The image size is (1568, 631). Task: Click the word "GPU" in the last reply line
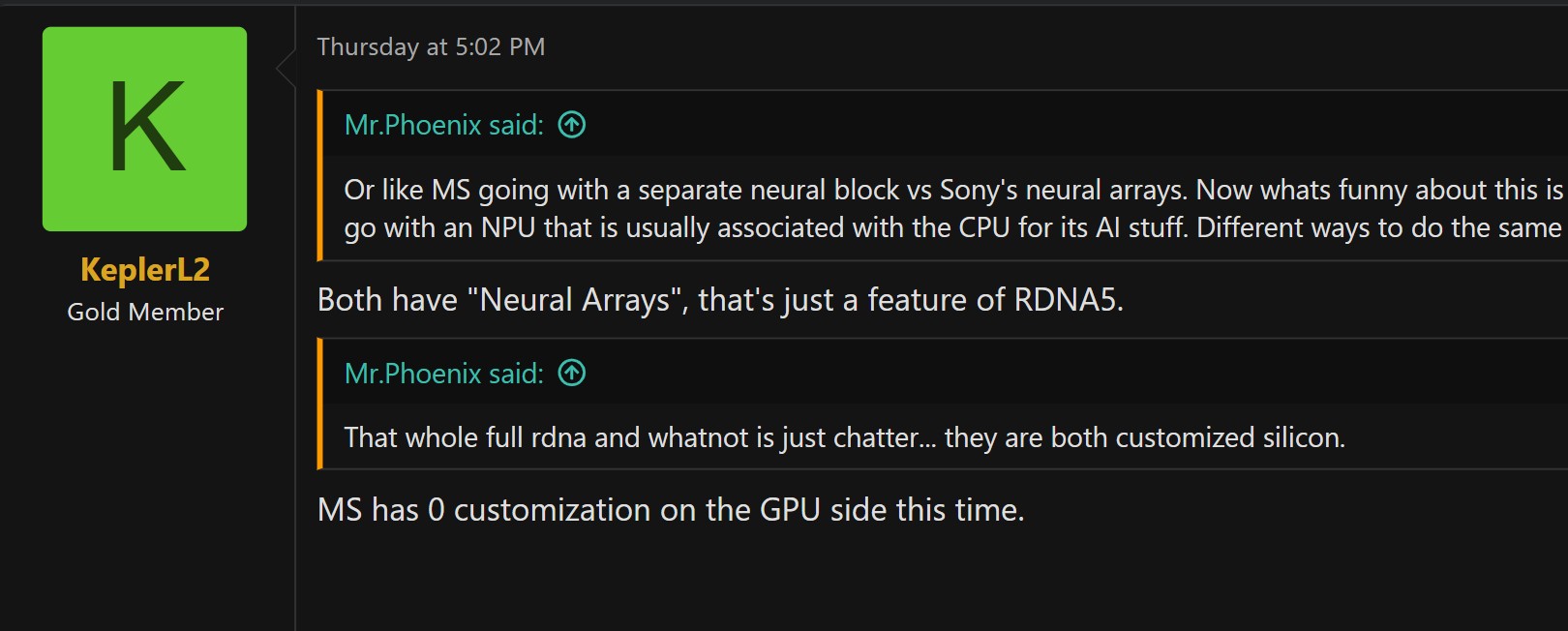pos(790,510)
